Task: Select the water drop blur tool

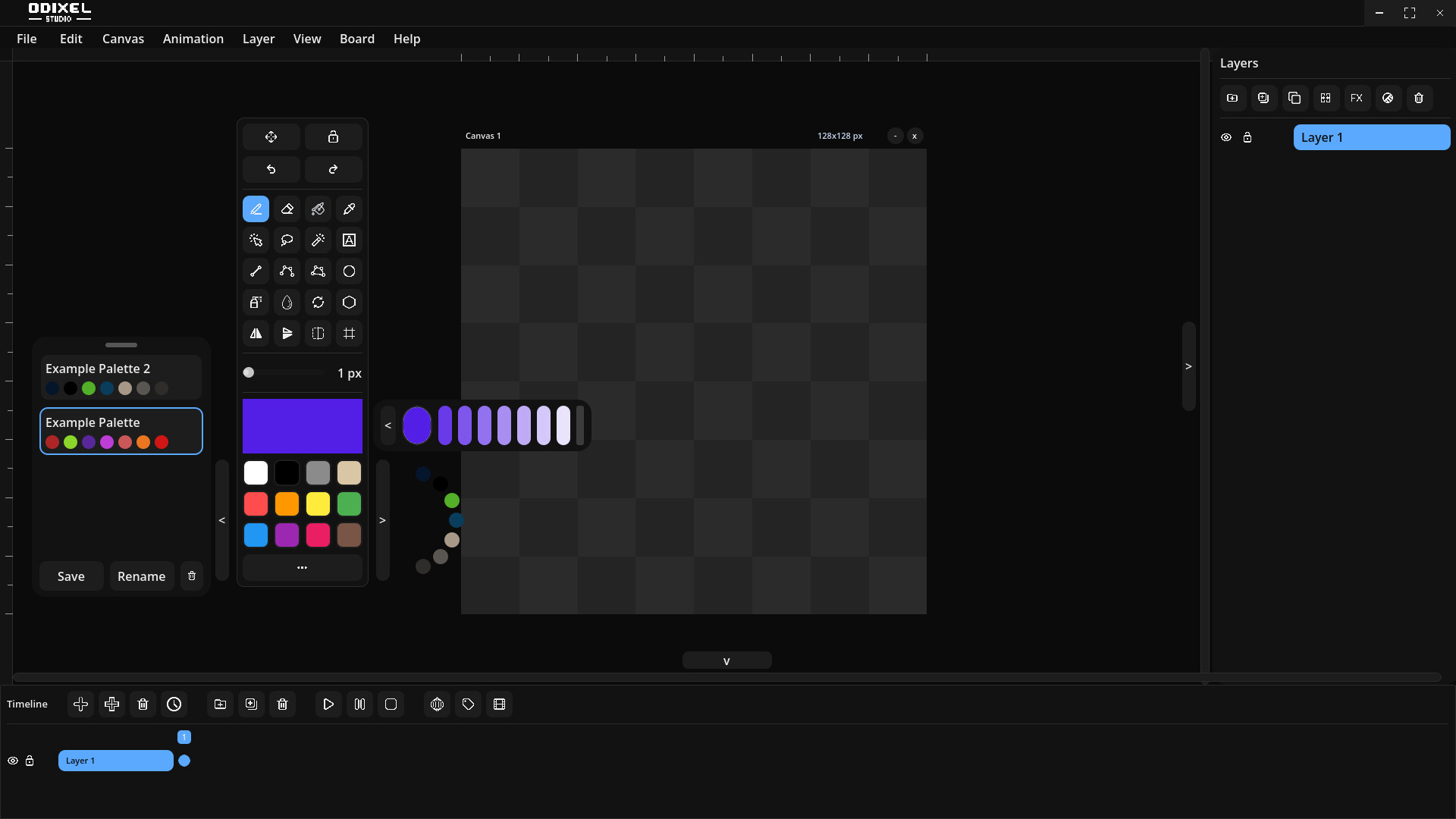Action: 287,303
